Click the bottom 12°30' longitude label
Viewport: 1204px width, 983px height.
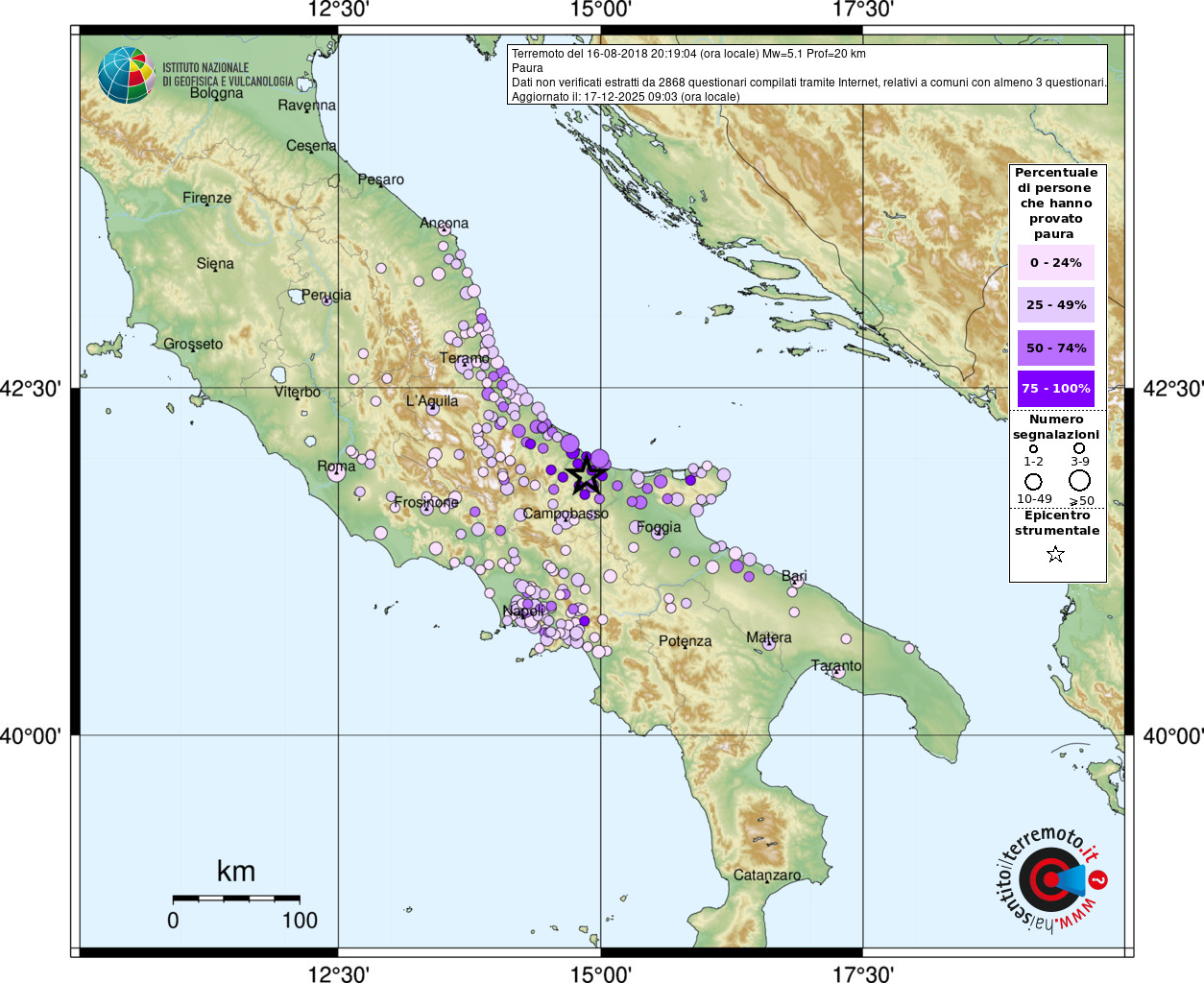click(x=338, y=973)
